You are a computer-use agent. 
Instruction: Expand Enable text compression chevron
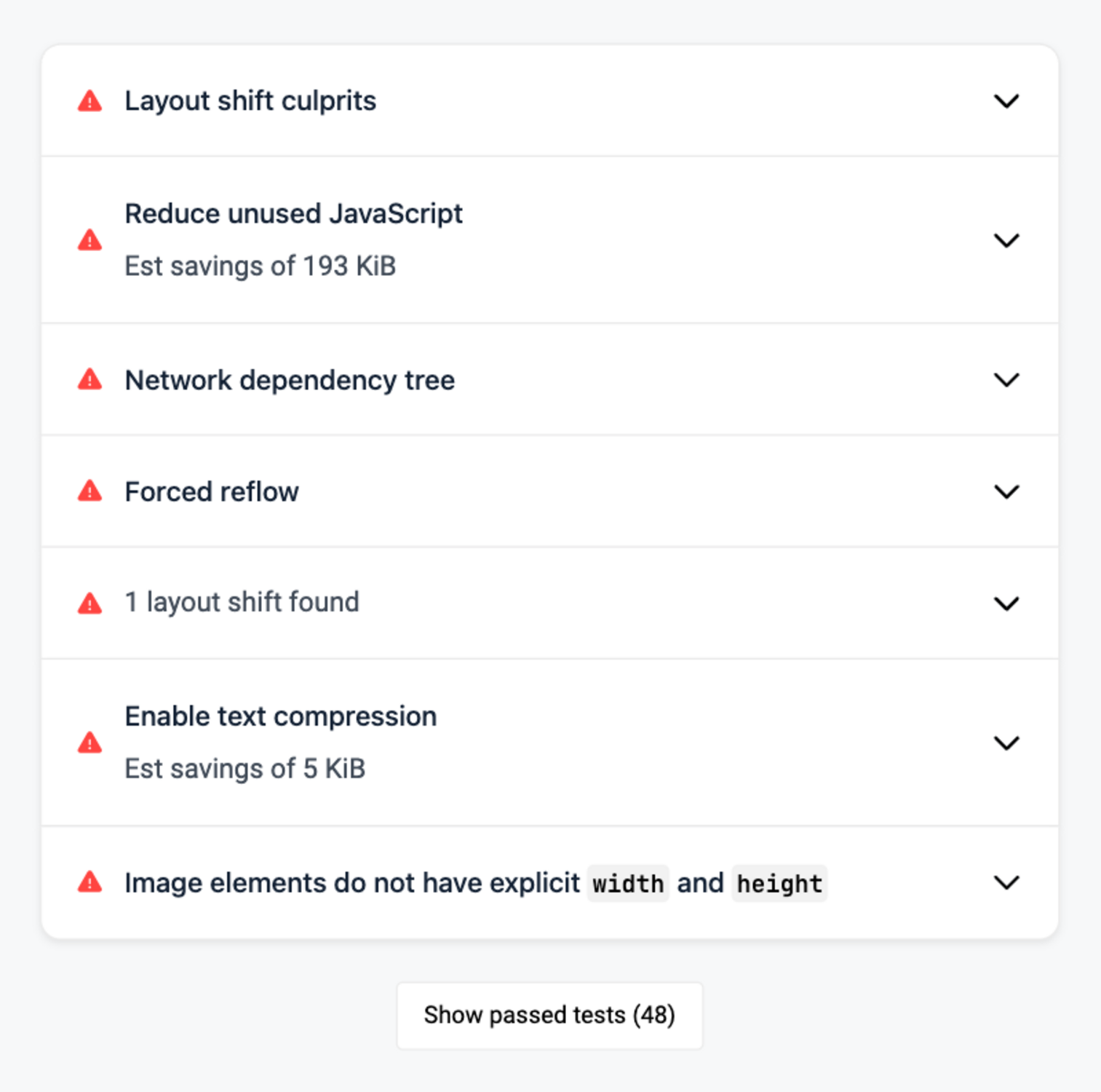pos(1006,743)
